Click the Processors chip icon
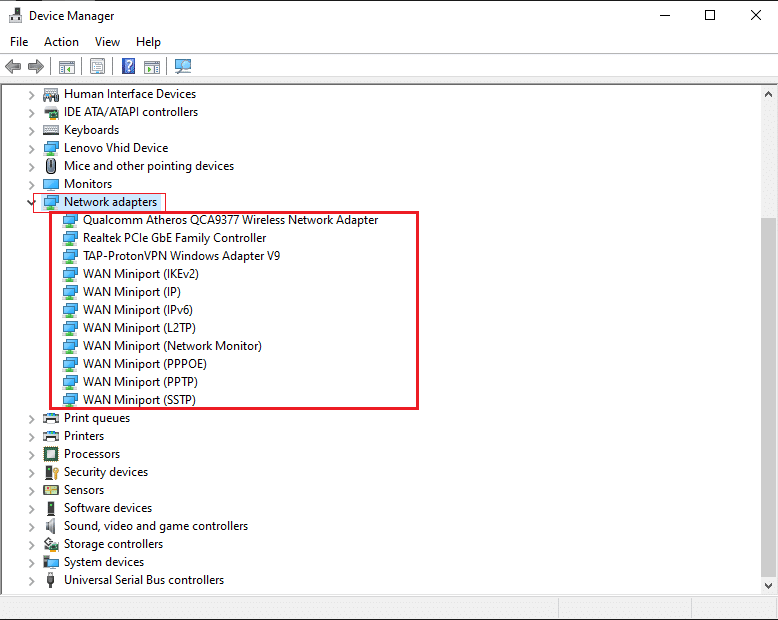Image resolution: width=778 pixels, height=620 pixels. [x=51, y=454]
